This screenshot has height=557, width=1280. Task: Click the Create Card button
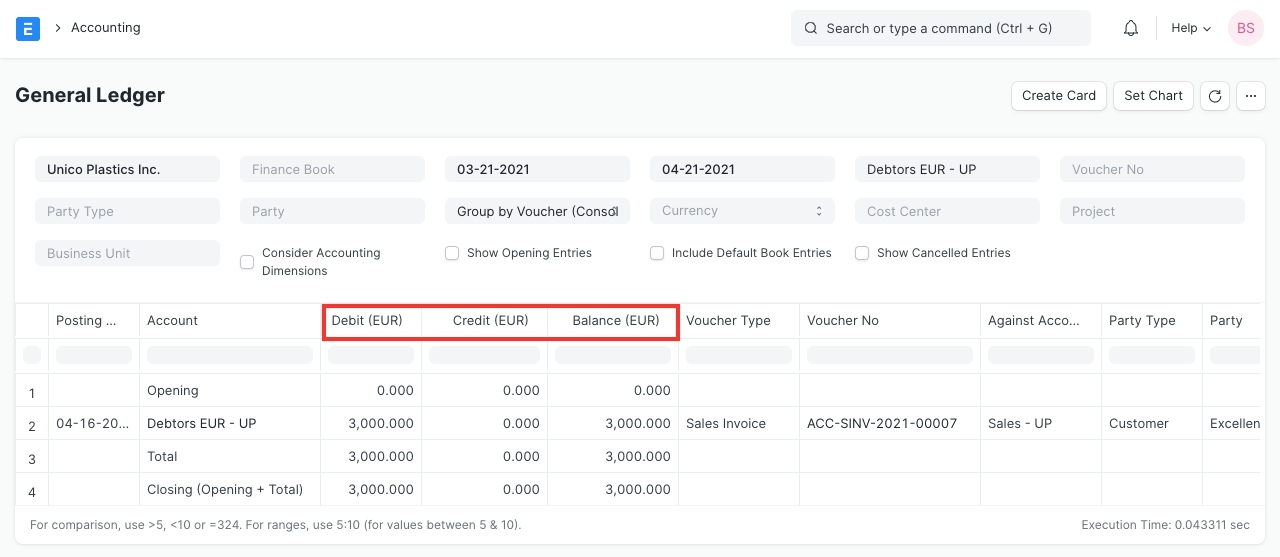click(1059, 96)
